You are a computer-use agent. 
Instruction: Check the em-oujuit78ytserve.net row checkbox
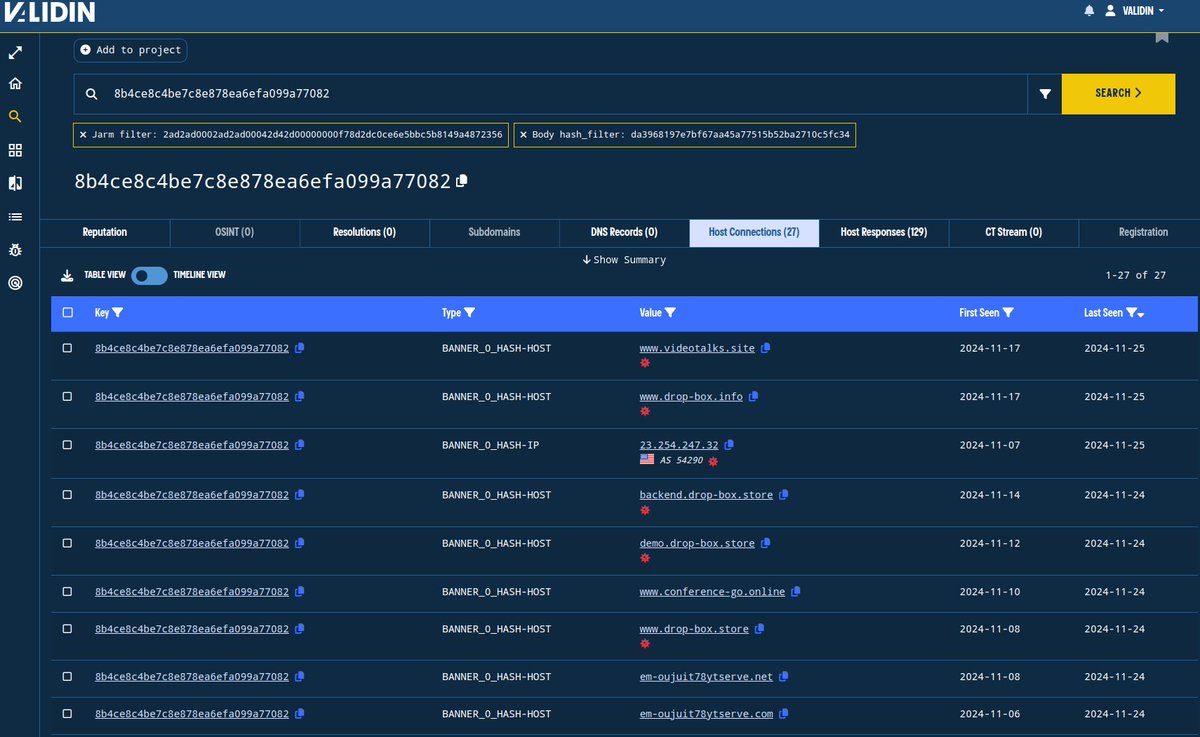(67, 676)
